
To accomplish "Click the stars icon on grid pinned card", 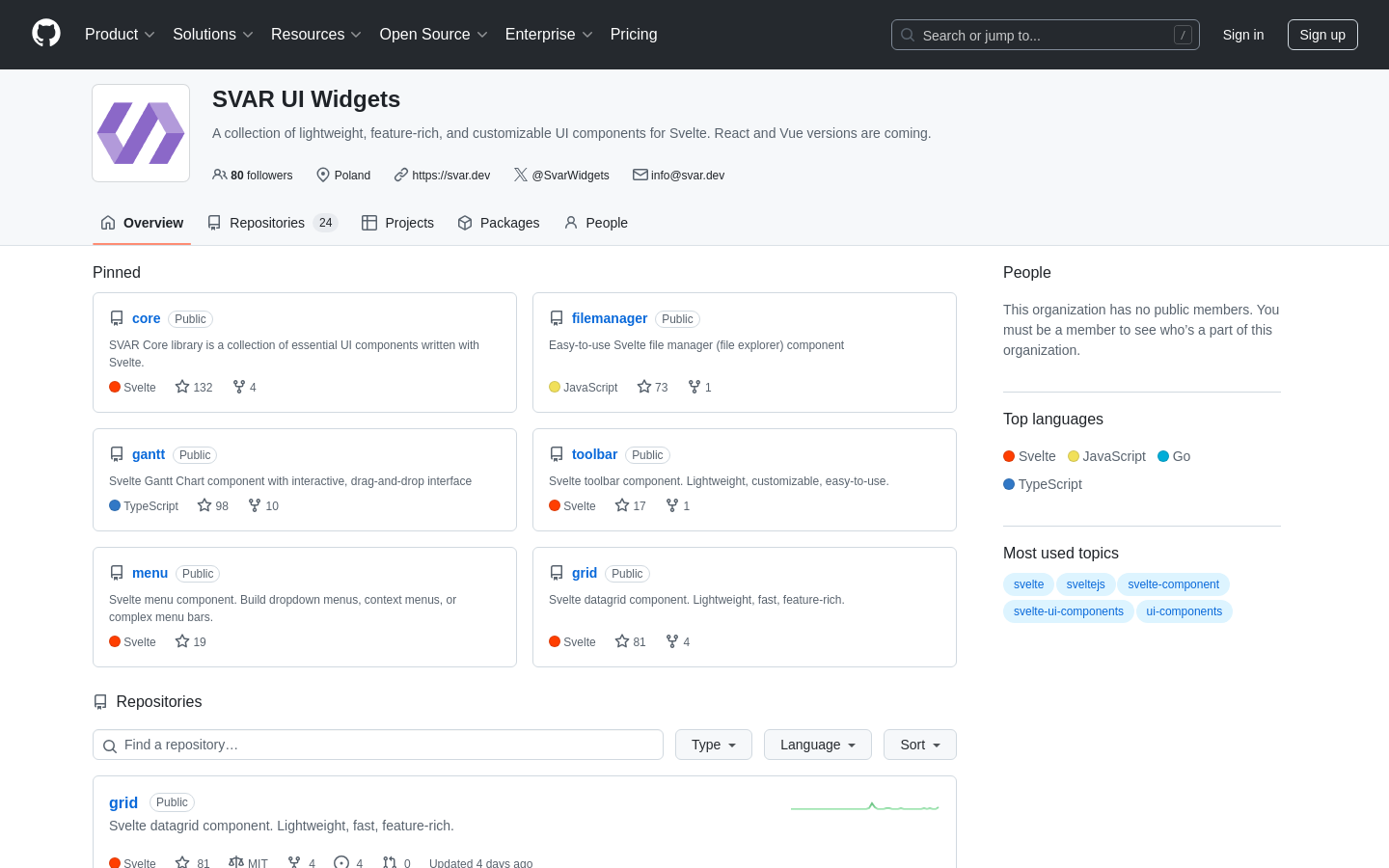I will (x=622, y=641).
